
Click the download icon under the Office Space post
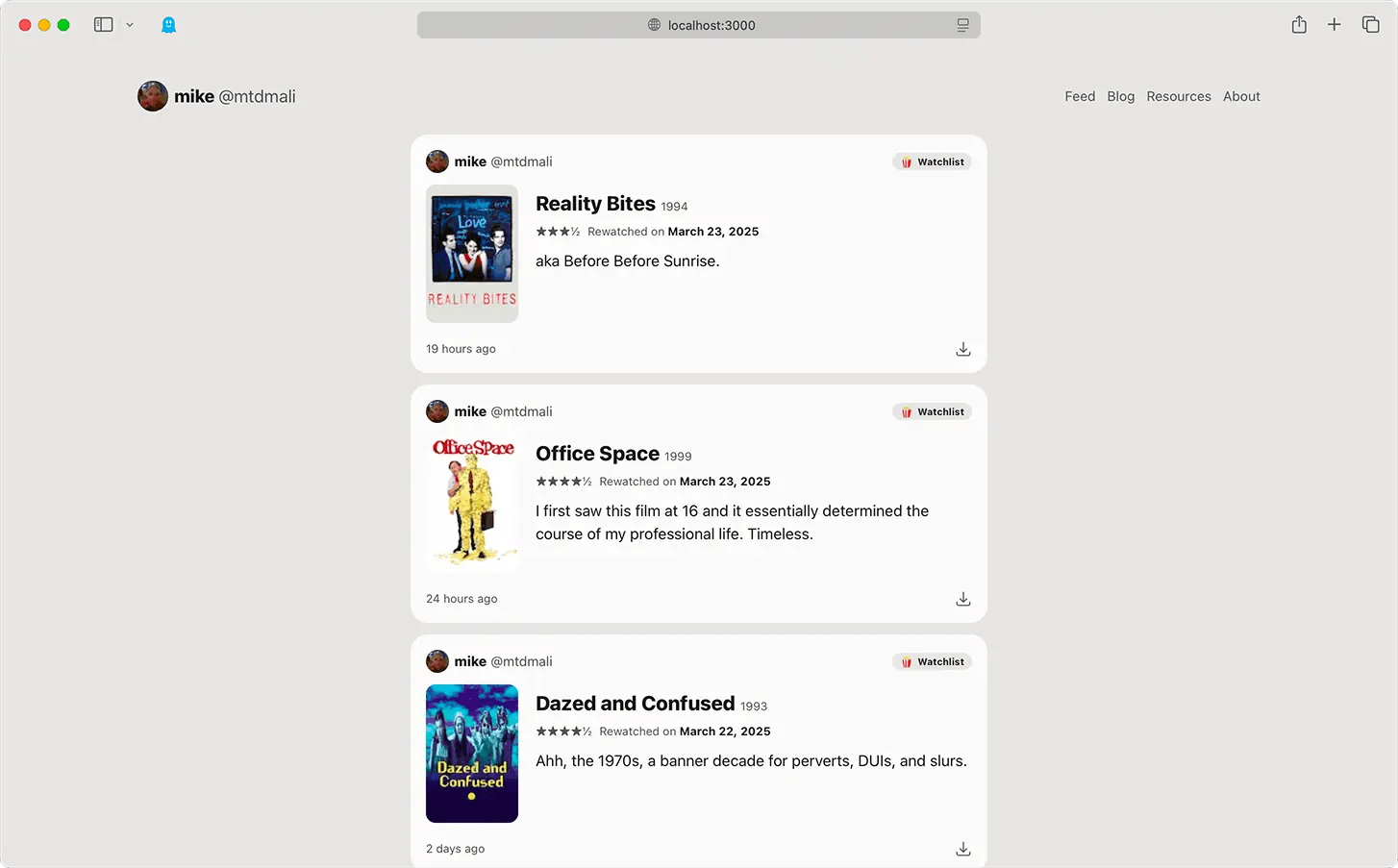(x=962, y=598)
